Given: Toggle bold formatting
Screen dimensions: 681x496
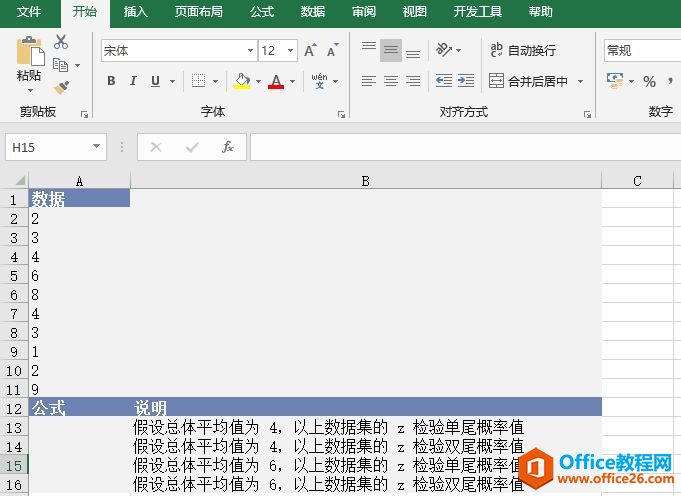Looking at the screenshot, I should [111, 81].
